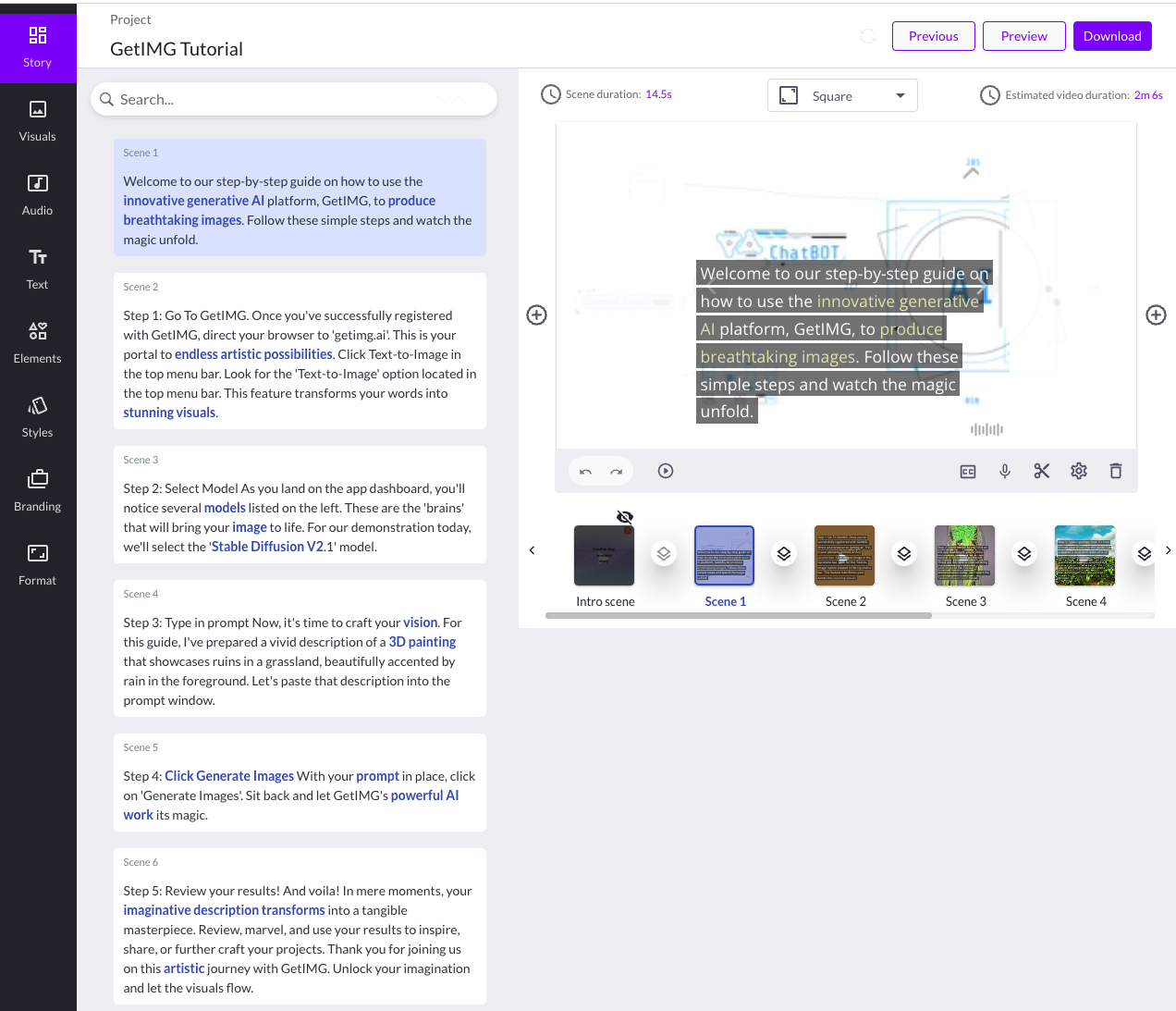1176x1011 pixels.
Task: Click the caption text on video preview
Action: click(843, 342)
